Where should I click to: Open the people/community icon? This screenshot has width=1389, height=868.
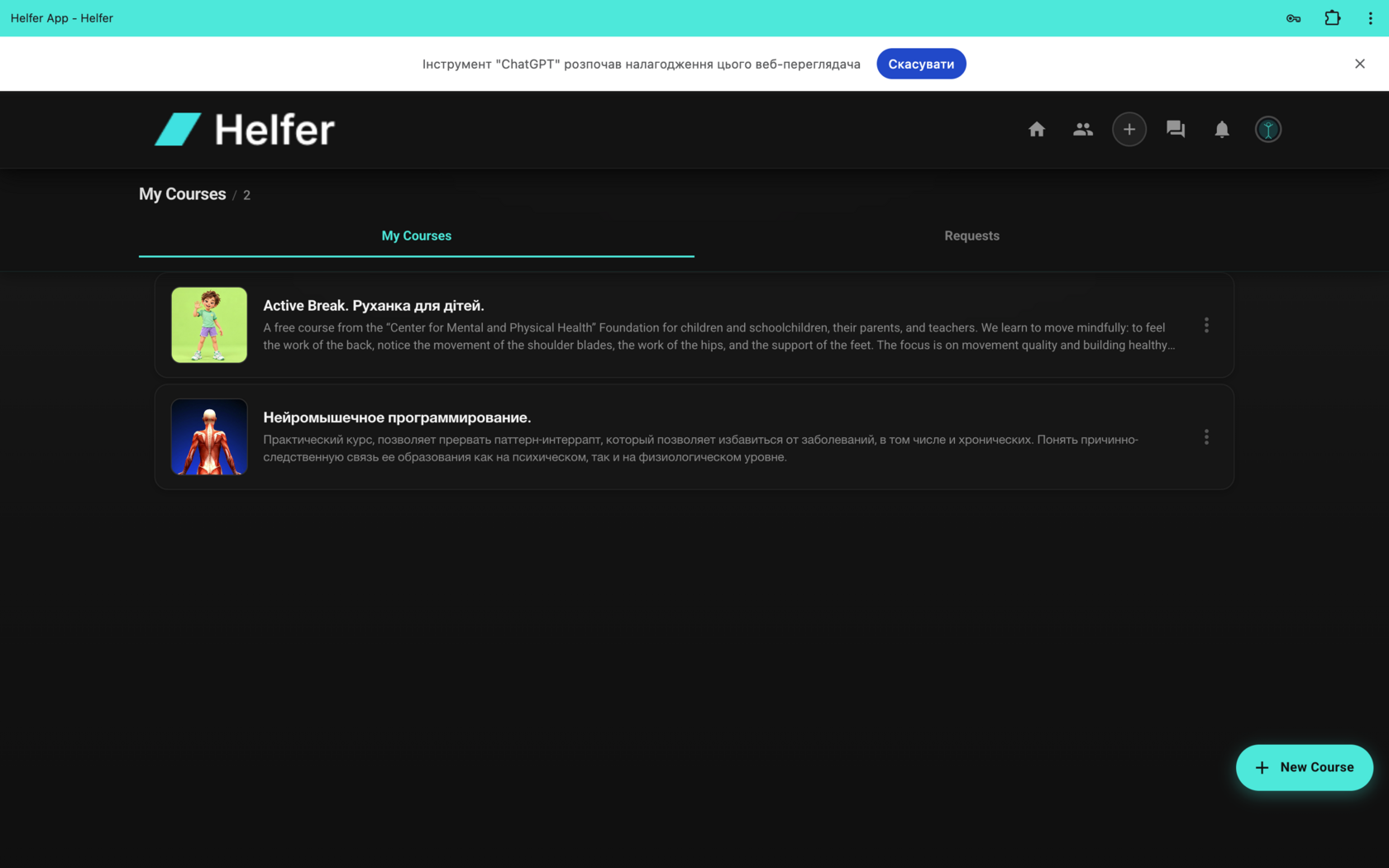pyautogui.click(x=1083, y=129)
